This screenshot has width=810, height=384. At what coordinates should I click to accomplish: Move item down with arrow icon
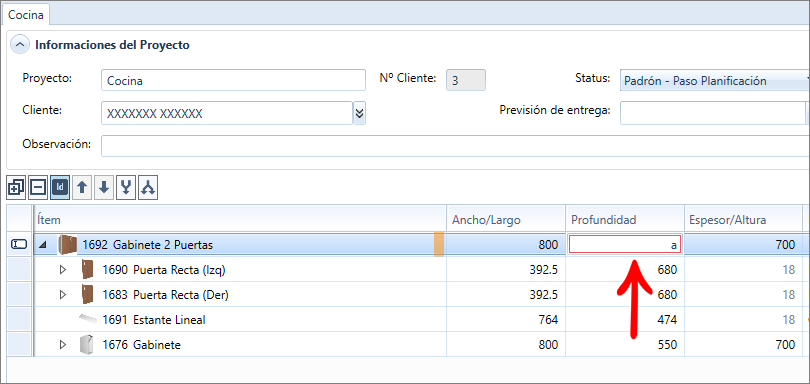click(104, 187)
